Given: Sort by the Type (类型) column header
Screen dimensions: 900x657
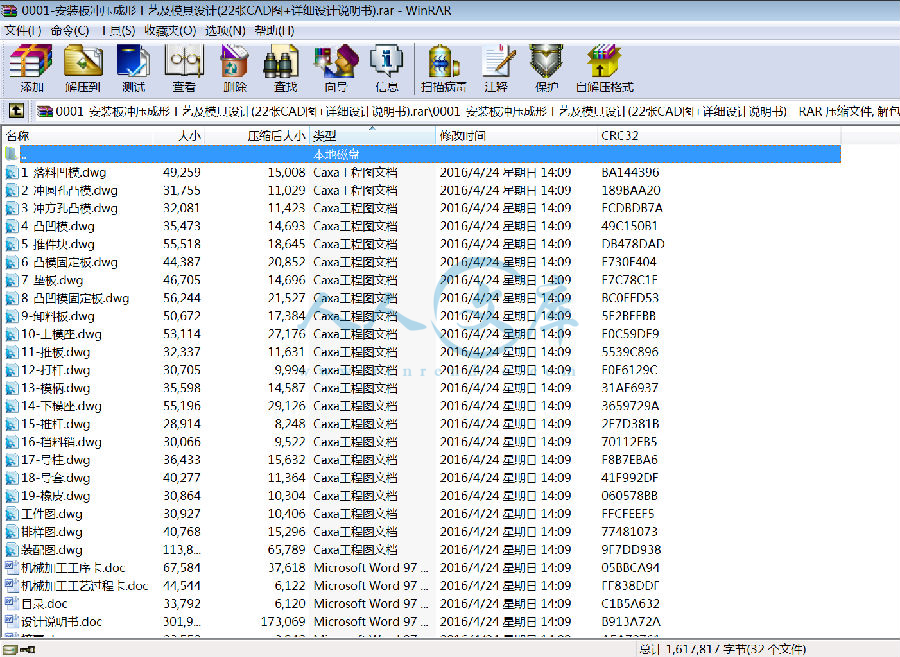Looking at the screenshot, I should tap(373, 136).
